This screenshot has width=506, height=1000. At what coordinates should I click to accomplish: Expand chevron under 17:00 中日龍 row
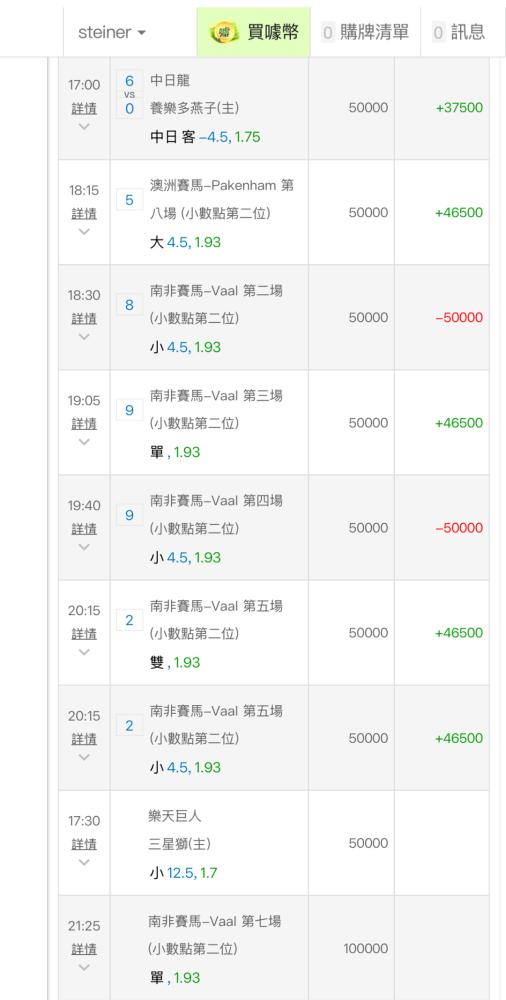(84, 126)
